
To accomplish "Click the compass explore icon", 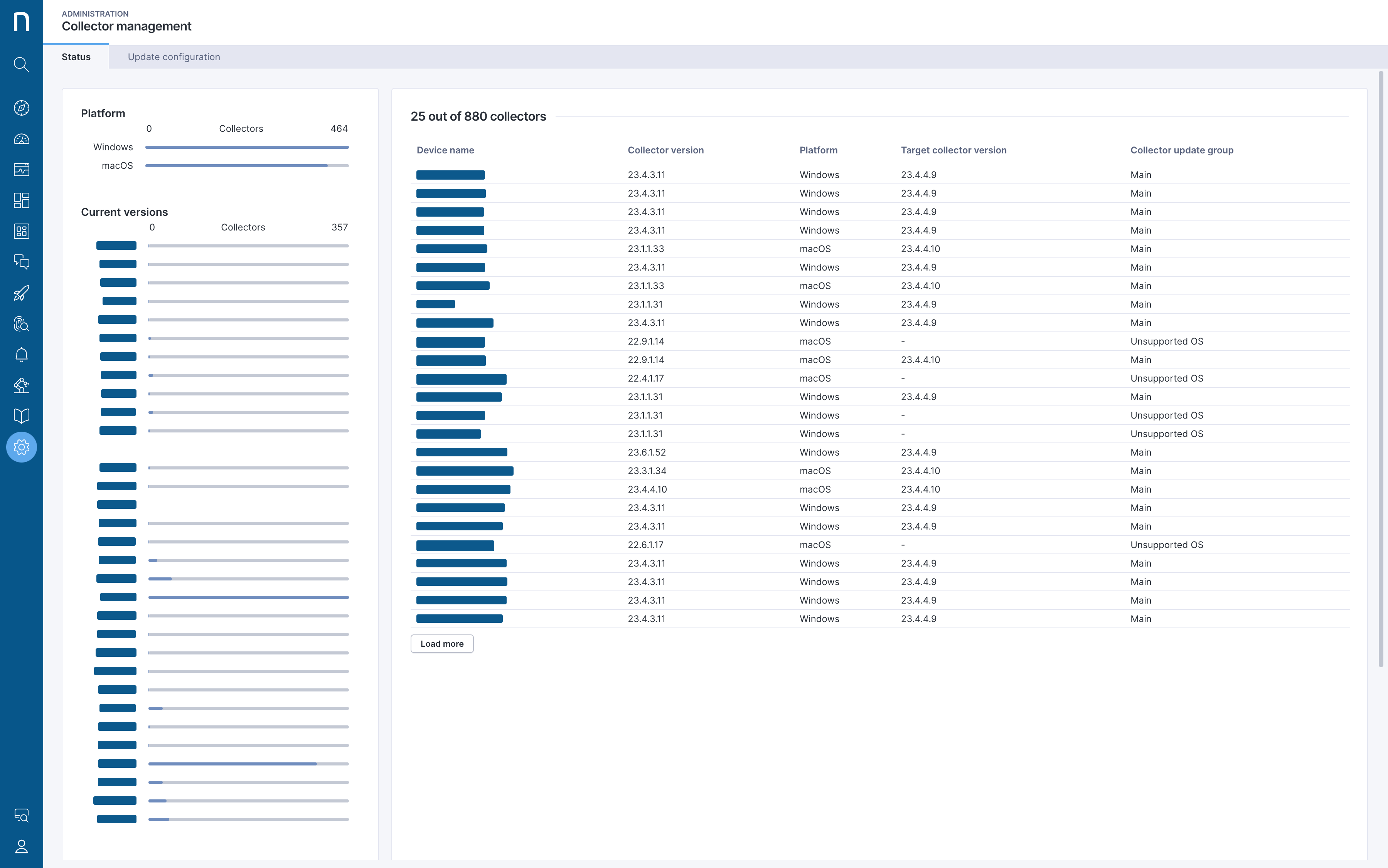I will coord(21,108).
